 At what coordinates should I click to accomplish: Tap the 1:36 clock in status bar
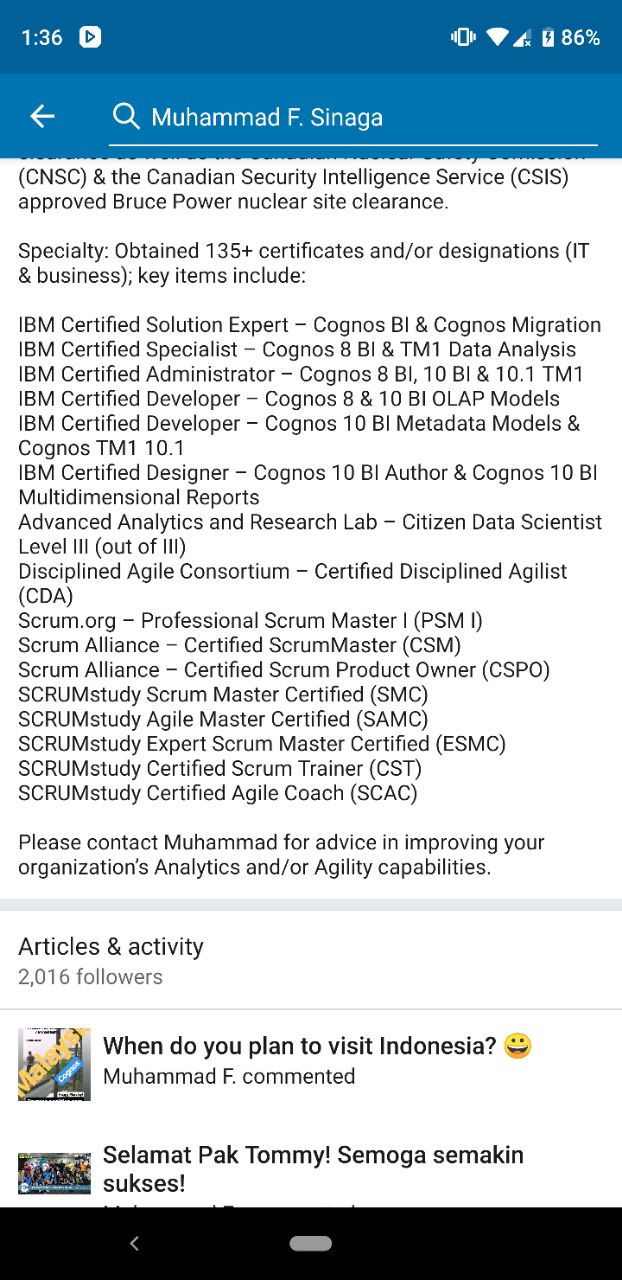(x=42, y=37)
